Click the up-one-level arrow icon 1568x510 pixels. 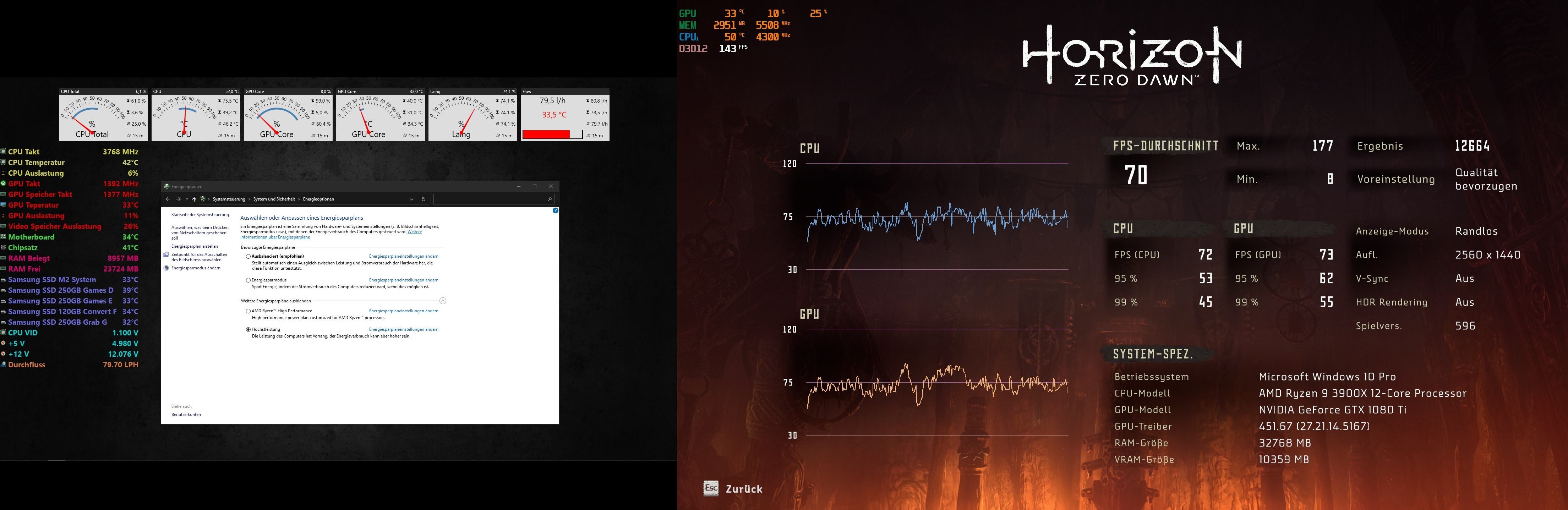tap(194, 199)
